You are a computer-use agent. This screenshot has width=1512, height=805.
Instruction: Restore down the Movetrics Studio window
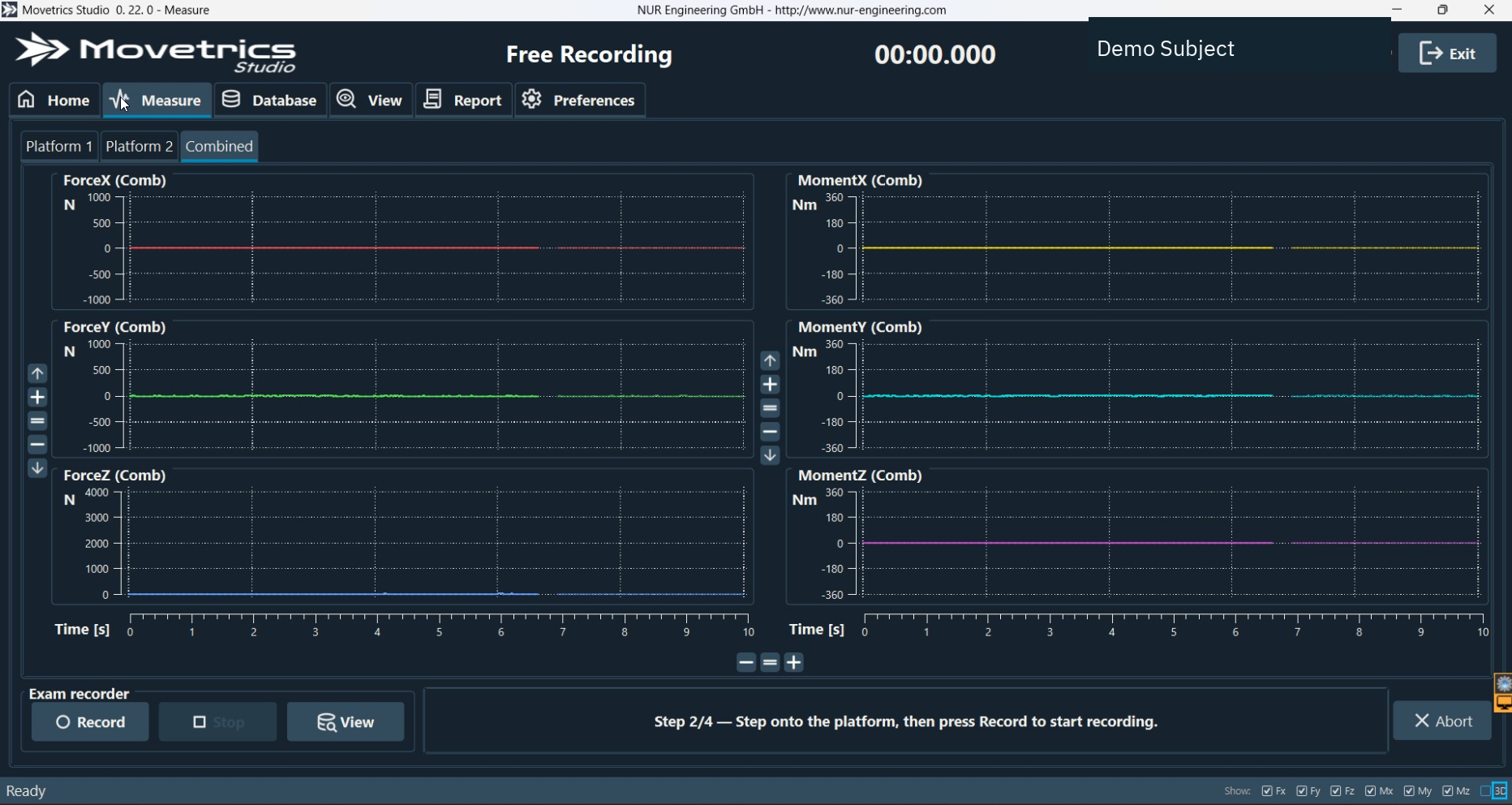click(1442, 10)
